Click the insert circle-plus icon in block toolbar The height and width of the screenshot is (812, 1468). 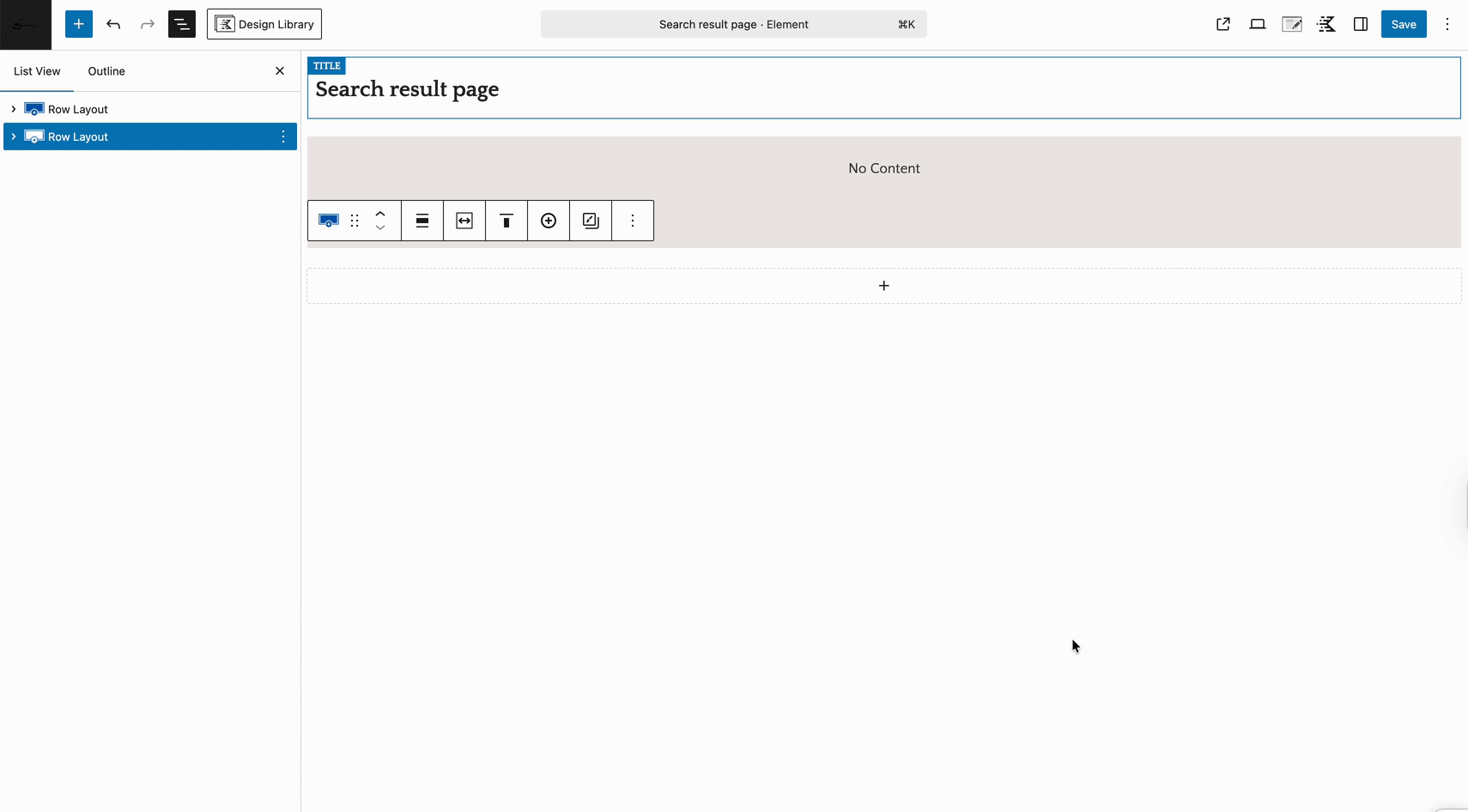click(x=548, y=221)
